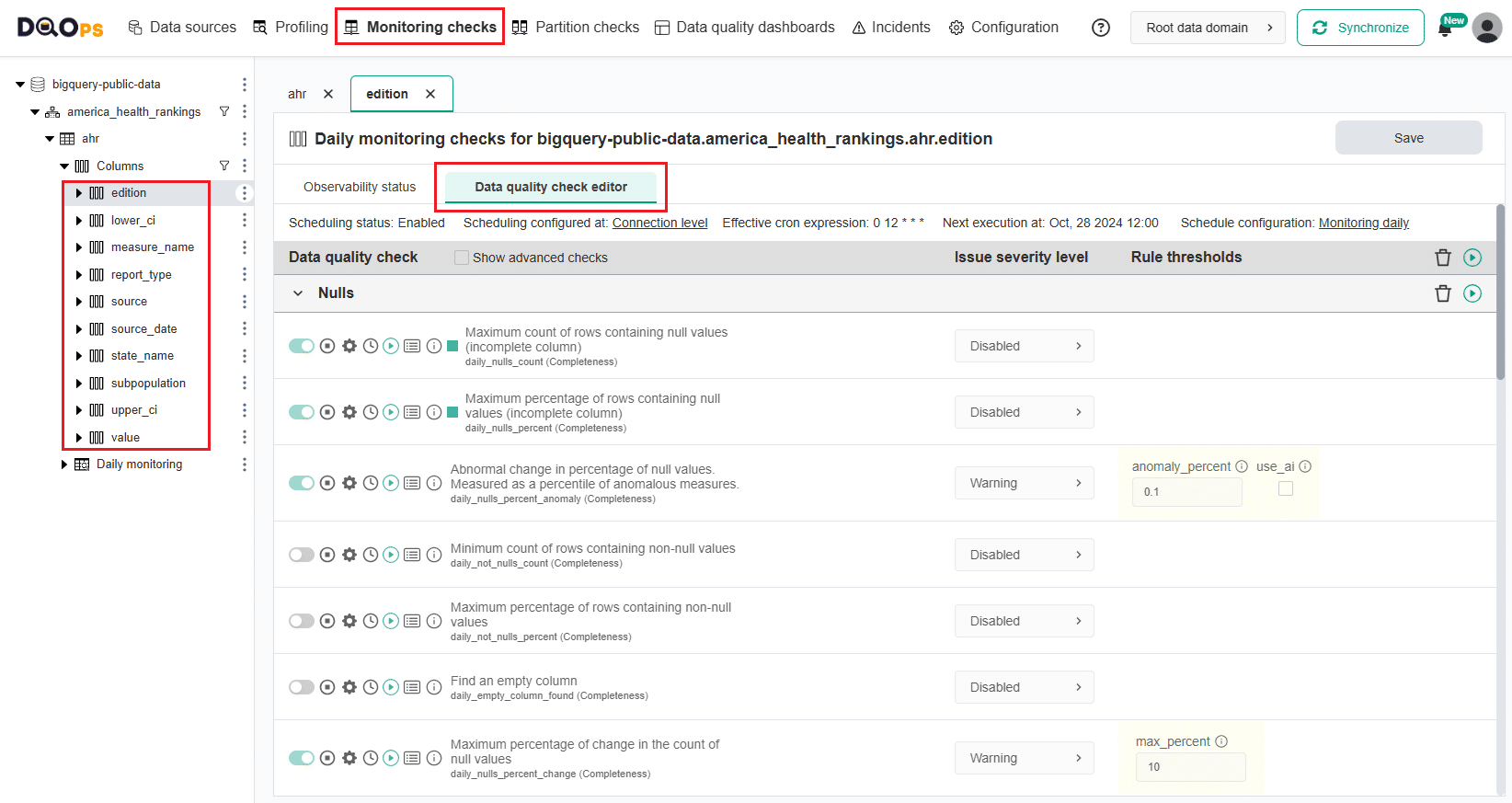The width and height of the screenshot is (1512, 803).
Task: Open settings gear for daily_not_nulls_count check
Action: [x=349, y=555]
